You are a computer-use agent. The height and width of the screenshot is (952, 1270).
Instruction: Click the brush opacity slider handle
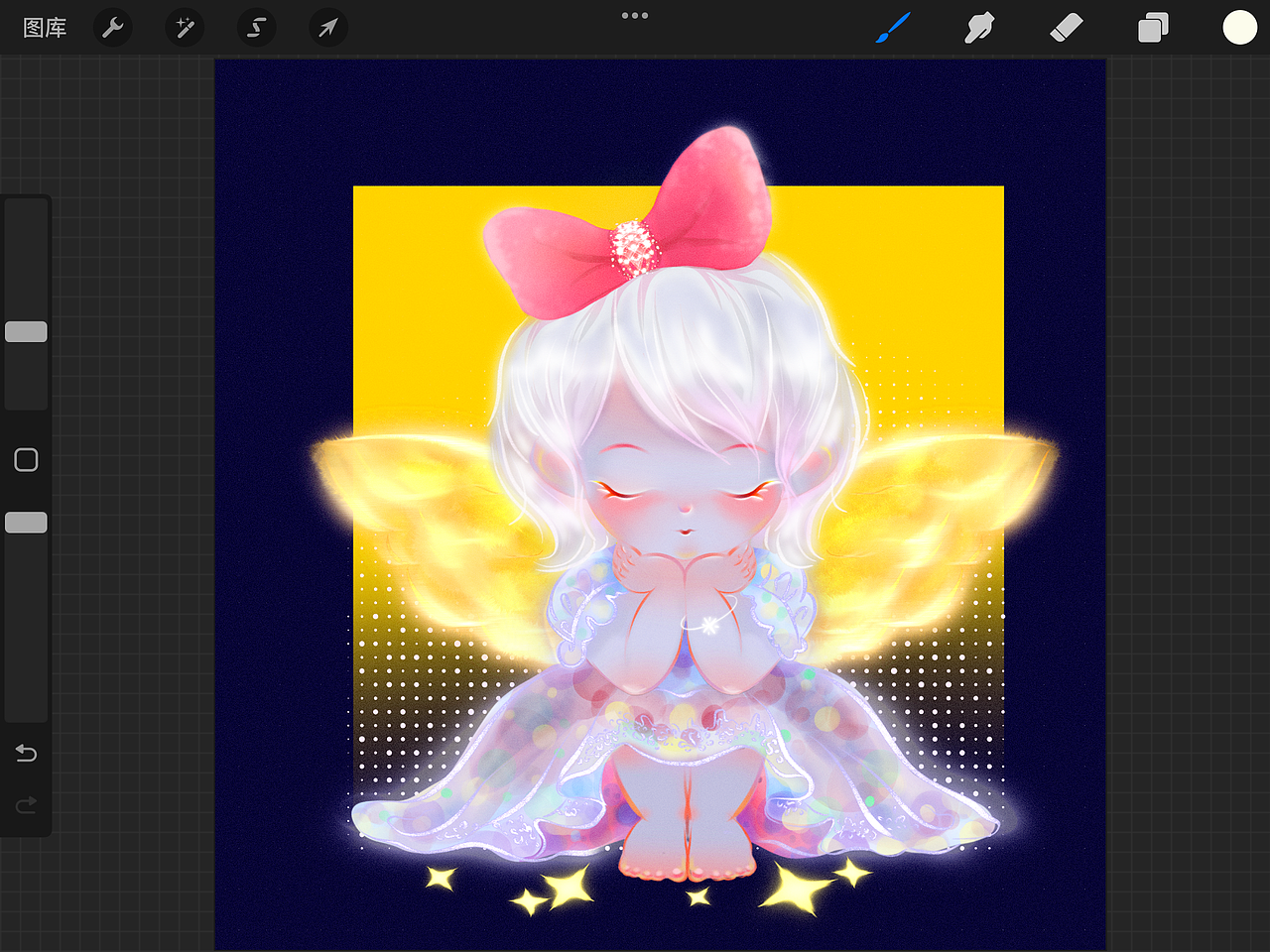[x=26, y=523]
